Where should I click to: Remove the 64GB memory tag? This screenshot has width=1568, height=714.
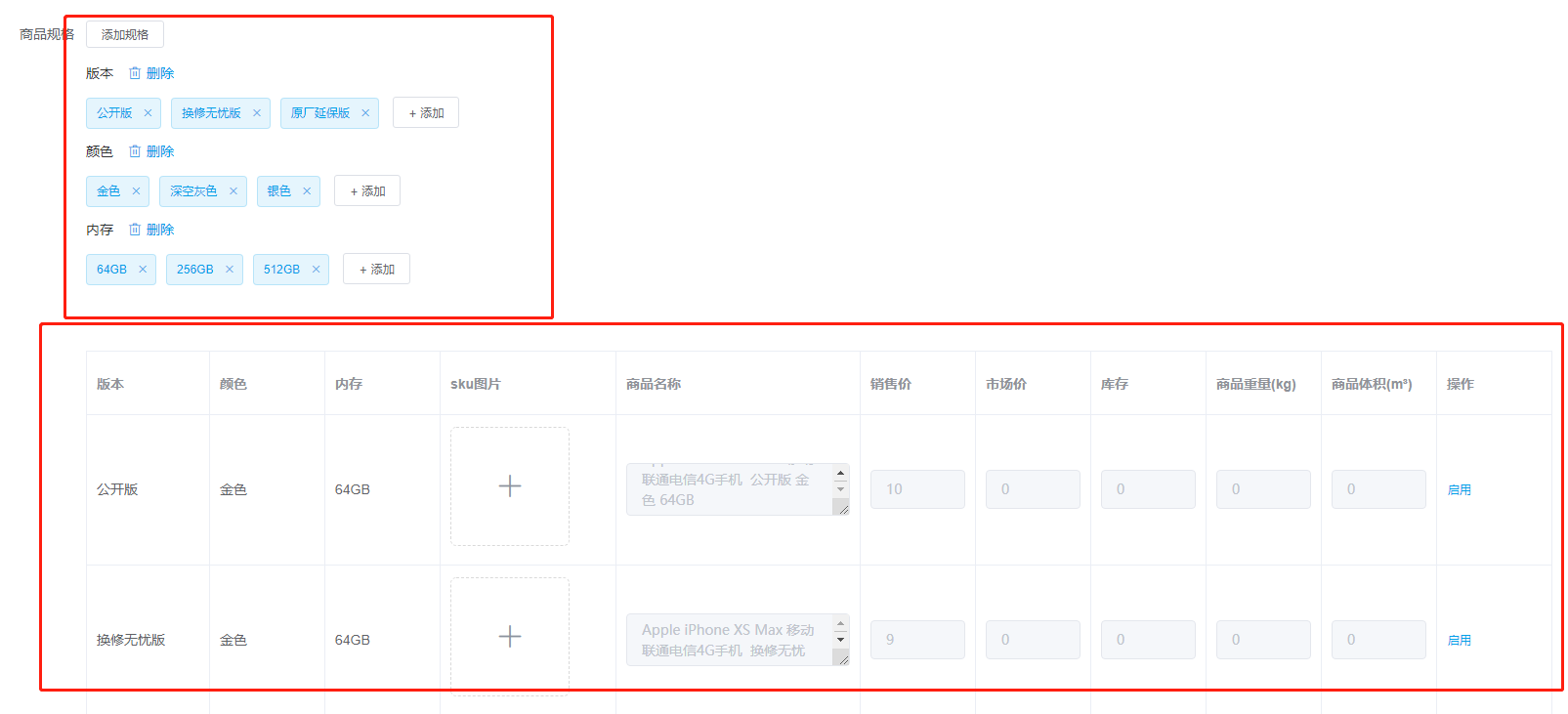(x=143, y=270)
